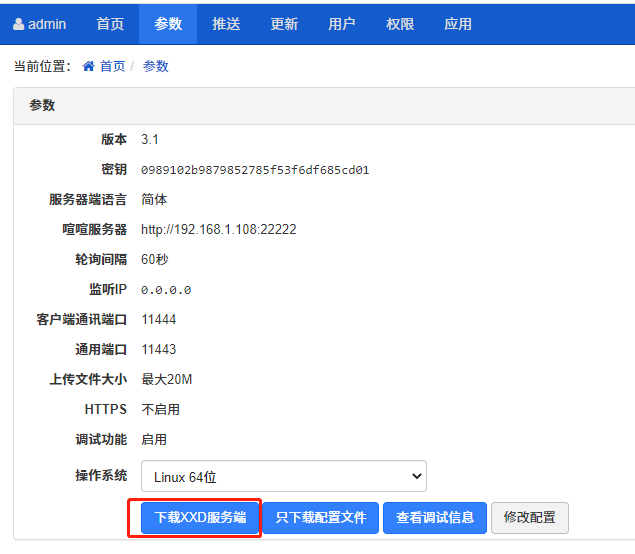Expand the 操作系统 Linux 64位 dropdown
The height and width of the screenshot is (554, 635).
click(x=283, y=475)
